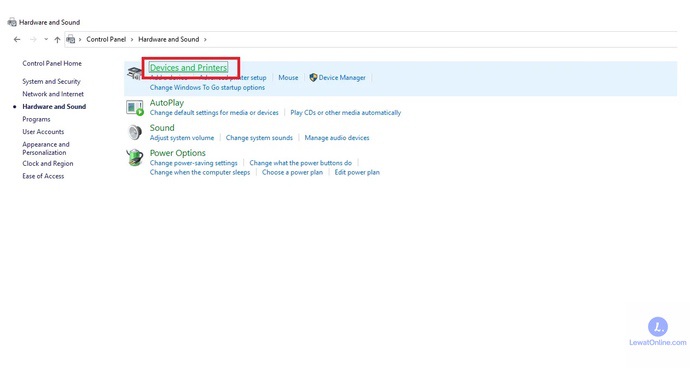Viewport: 700px width, 378px height.
Task: Open Devices and Printers
Action: click(188, 67)
